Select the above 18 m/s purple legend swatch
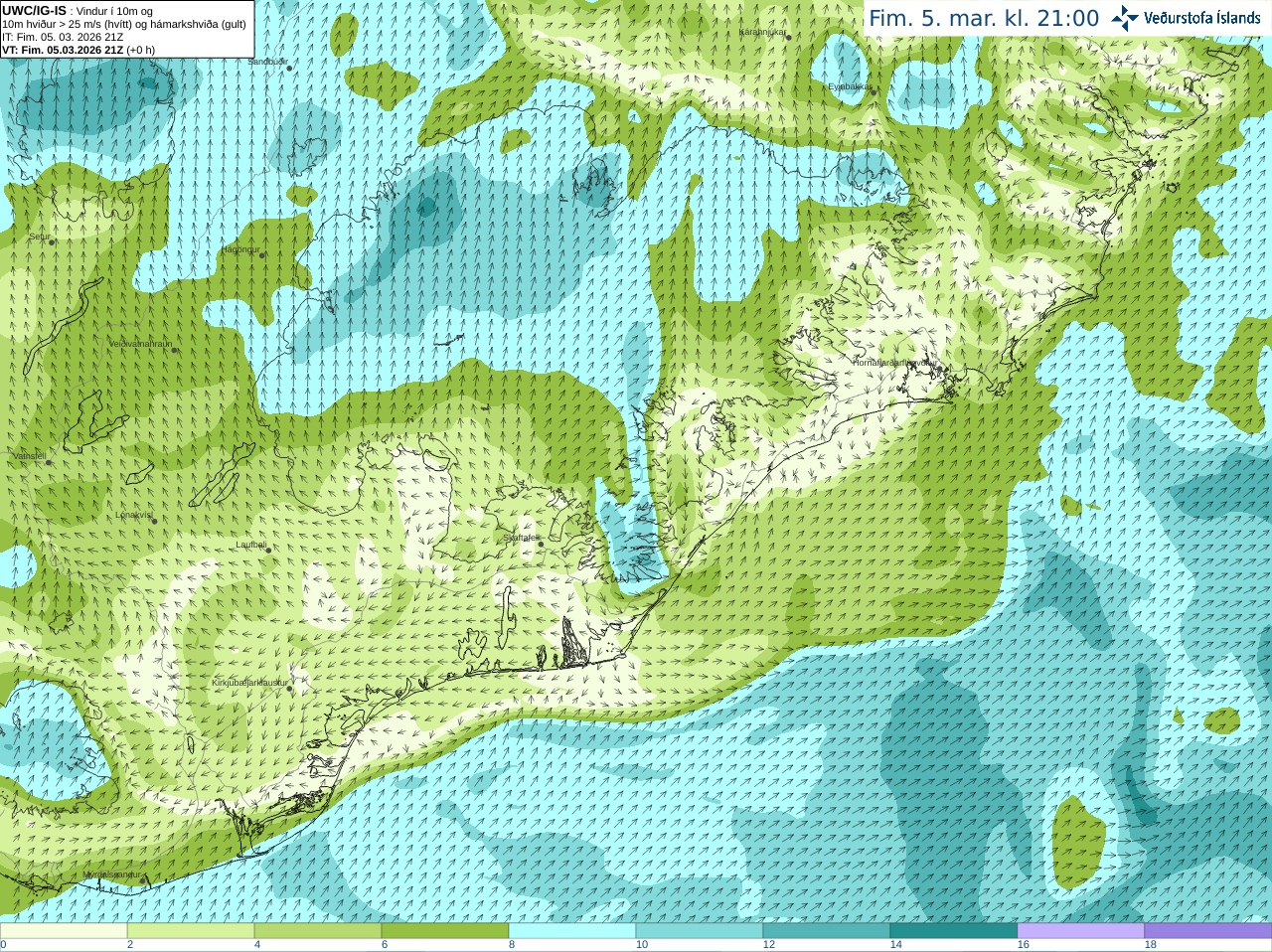Viewport: 1272px width, 952px height. click(x=1208, y=931)
